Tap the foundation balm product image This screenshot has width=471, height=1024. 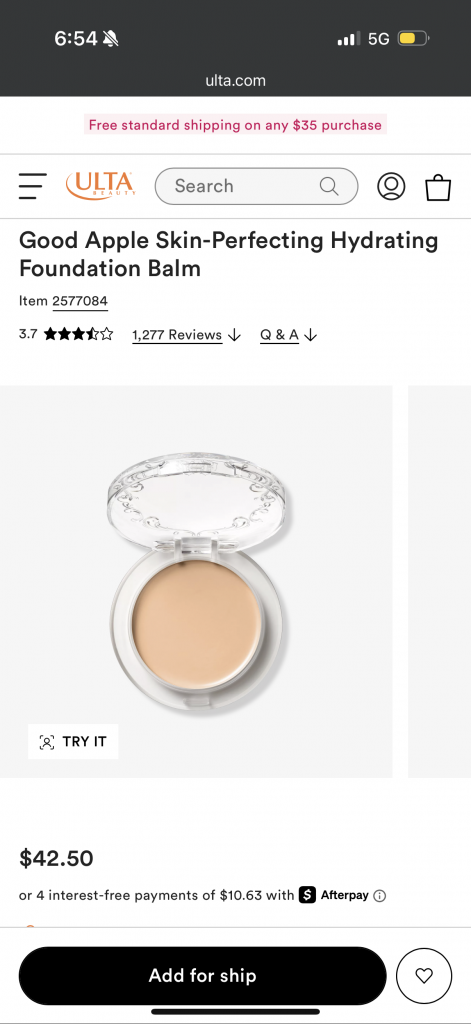[196, 581]
